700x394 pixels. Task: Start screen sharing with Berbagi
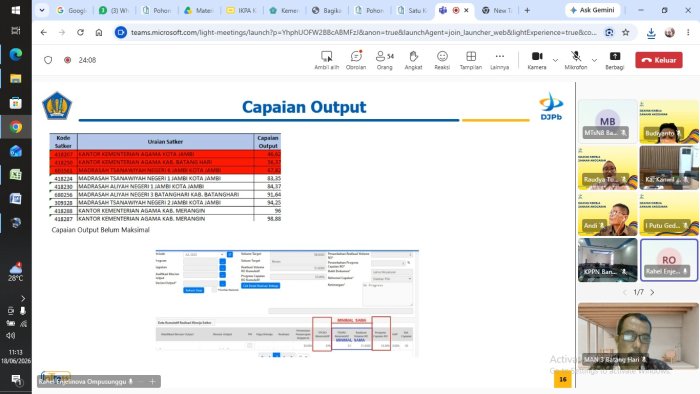(615, 60)
